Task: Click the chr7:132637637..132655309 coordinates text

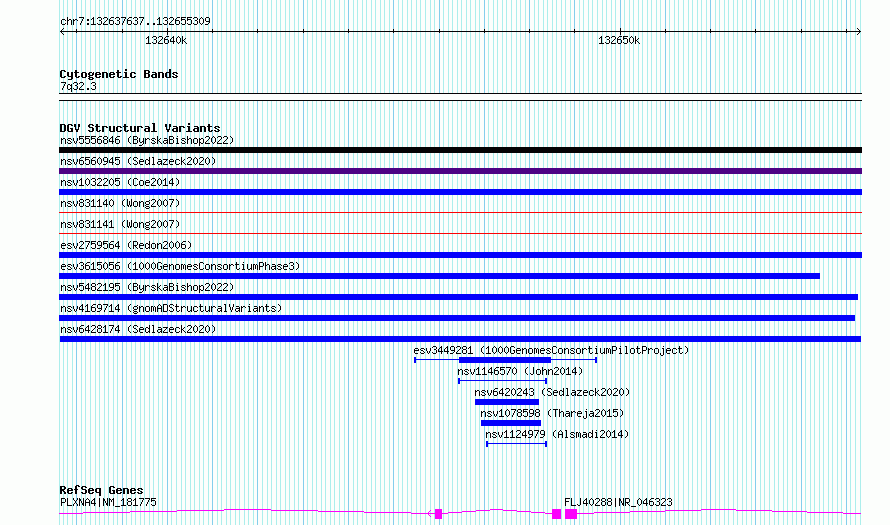Action: tap(135, 21)
